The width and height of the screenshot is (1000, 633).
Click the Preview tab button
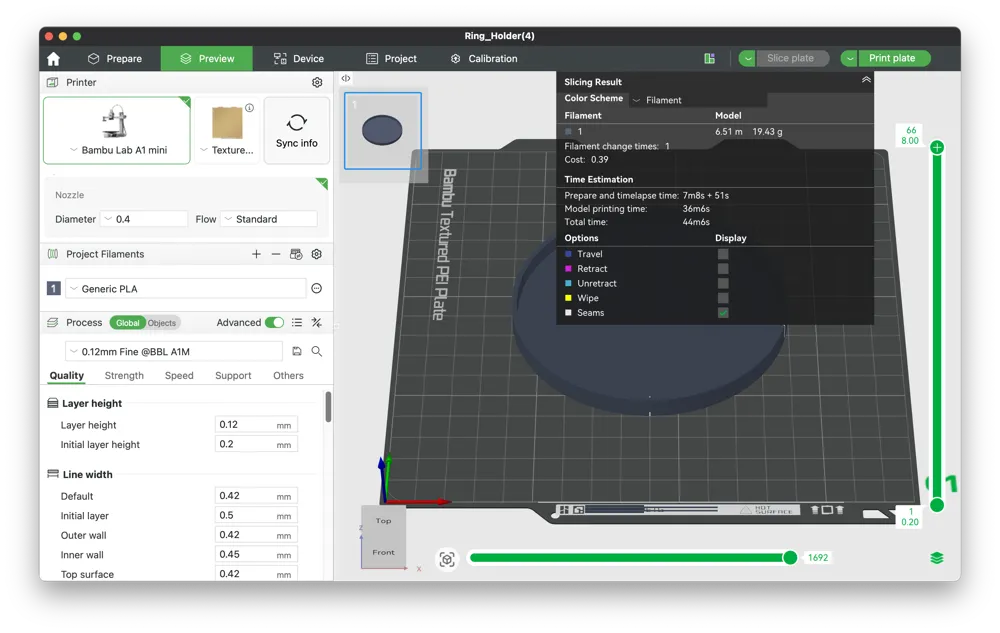coord(207,59)
